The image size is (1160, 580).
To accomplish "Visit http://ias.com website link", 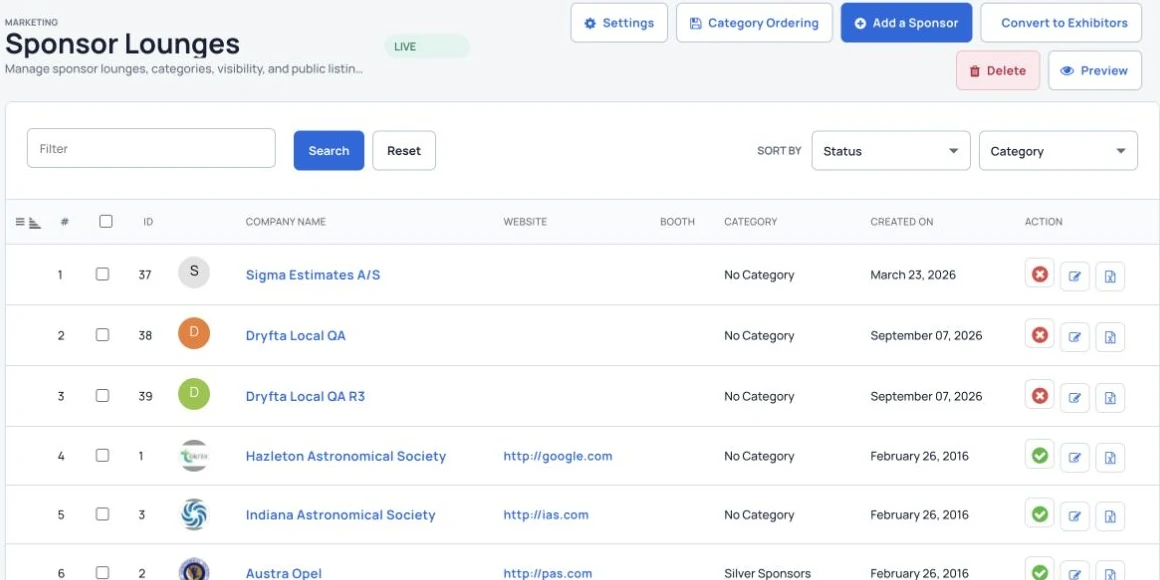I will [x=546, y=514].
